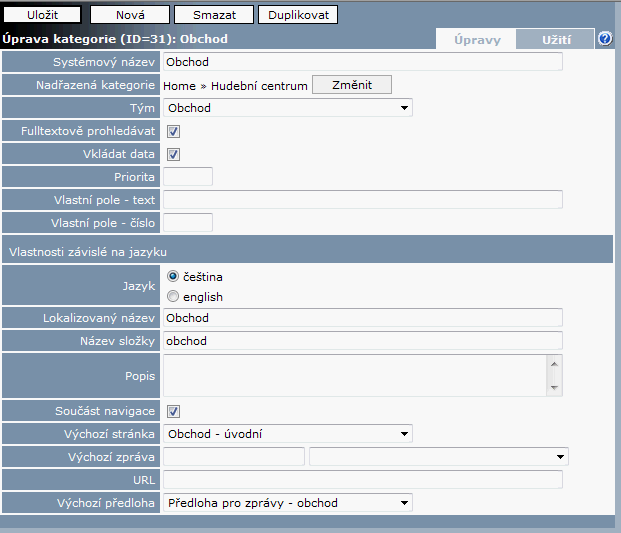The image size is (621, 533).
Task: Open the Výchozí předloha dropdown
Action: (x=288, y=503)
